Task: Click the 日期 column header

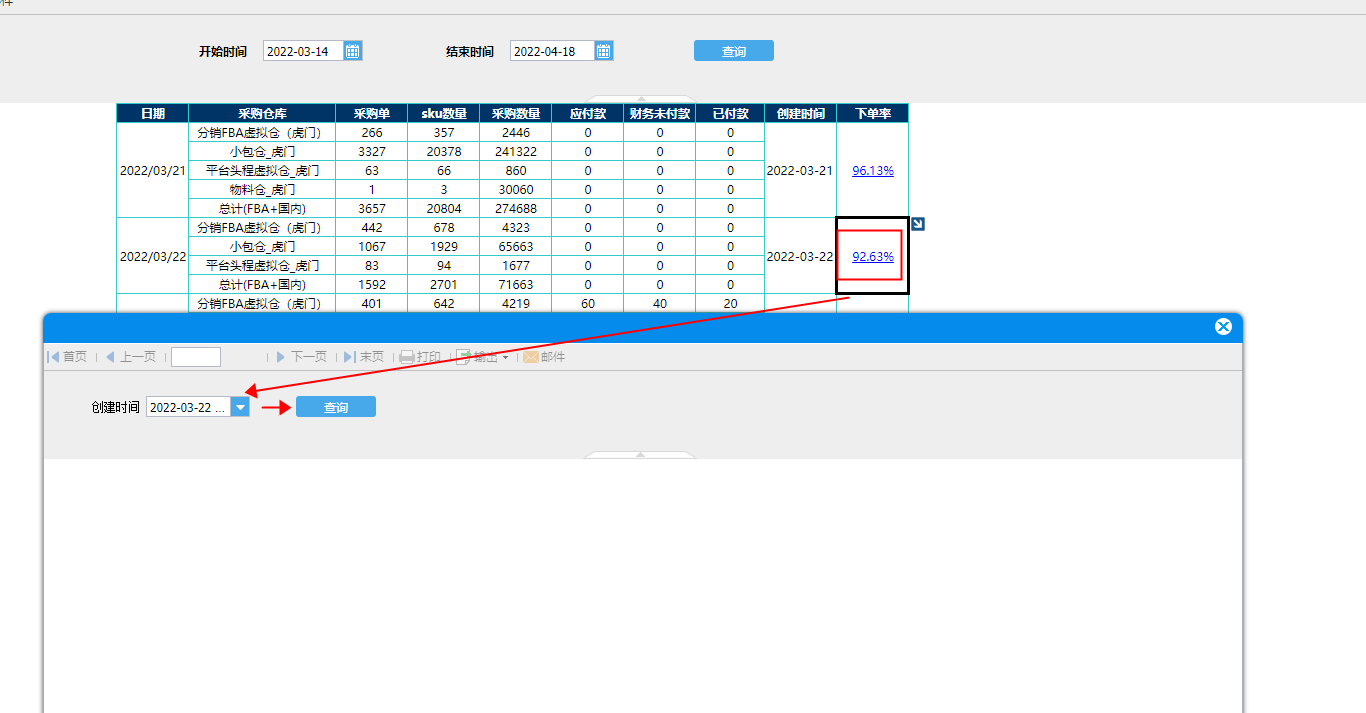Action: pos(153,114)
